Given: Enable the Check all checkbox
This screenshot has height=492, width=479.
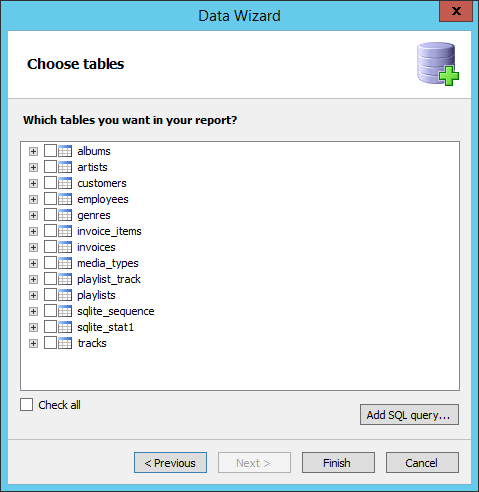Looking at the screenshot, I should 26,405.
